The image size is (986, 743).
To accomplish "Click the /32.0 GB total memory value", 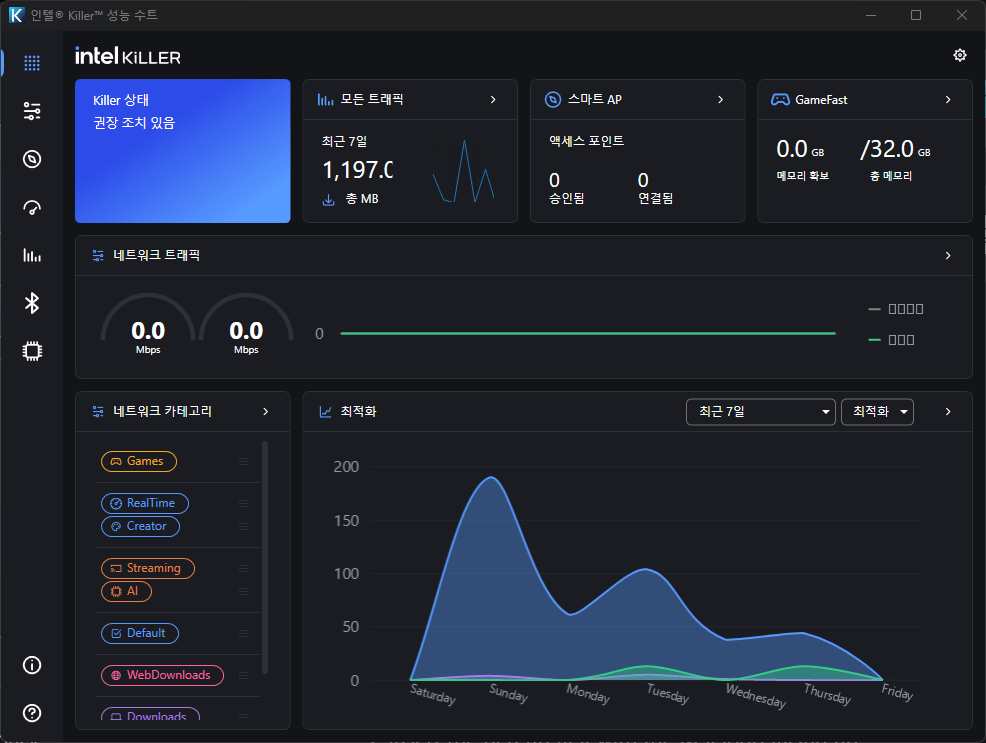I will coord(895,150).
